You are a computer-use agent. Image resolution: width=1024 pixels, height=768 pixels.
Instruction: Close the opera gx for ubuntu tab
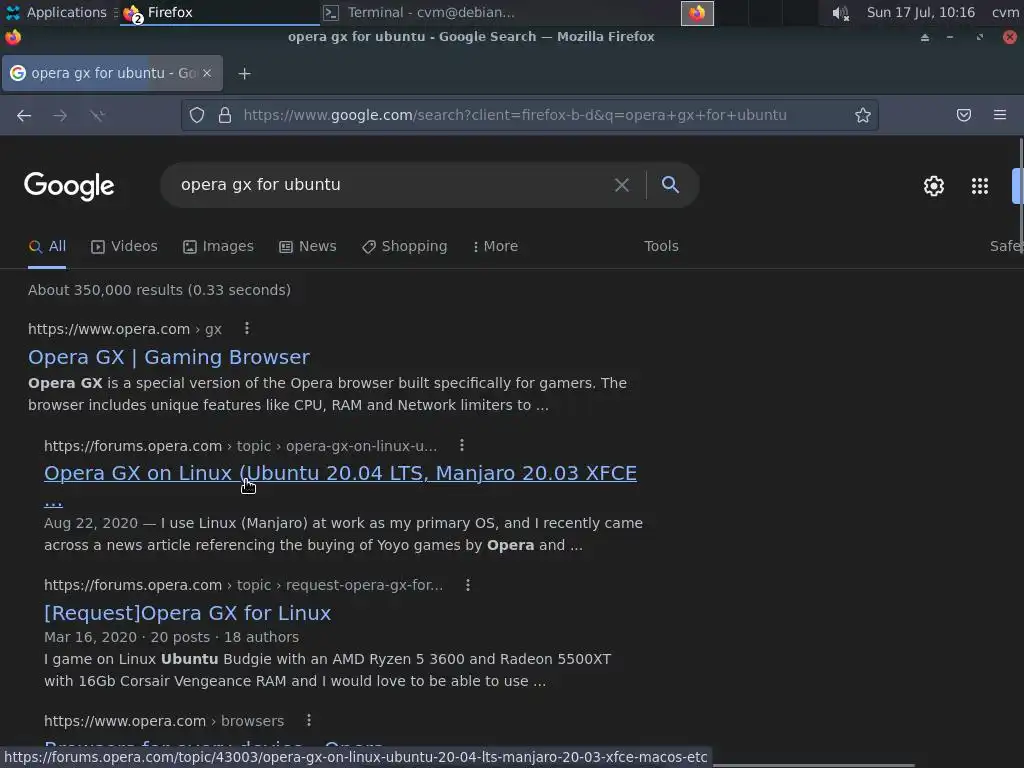[x=207, y=73]
